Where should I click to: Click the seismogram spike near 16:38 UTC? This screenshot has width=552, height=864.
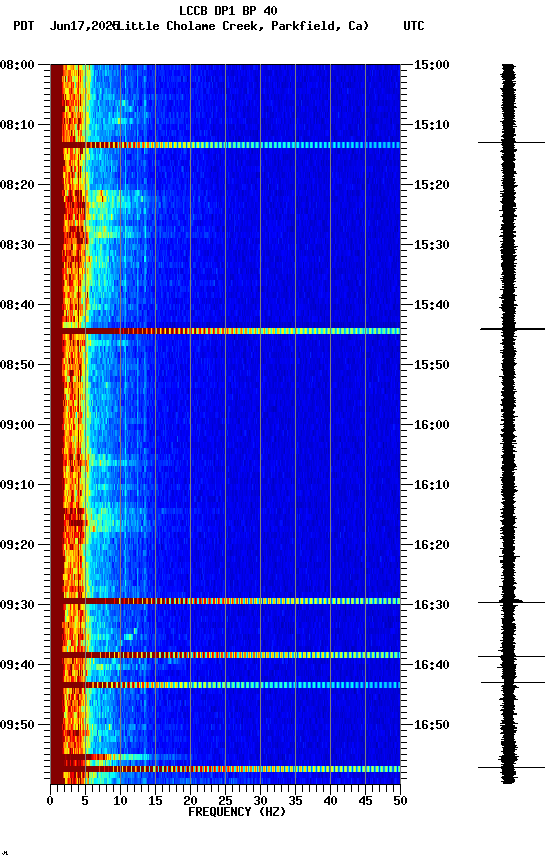point(511,656)
